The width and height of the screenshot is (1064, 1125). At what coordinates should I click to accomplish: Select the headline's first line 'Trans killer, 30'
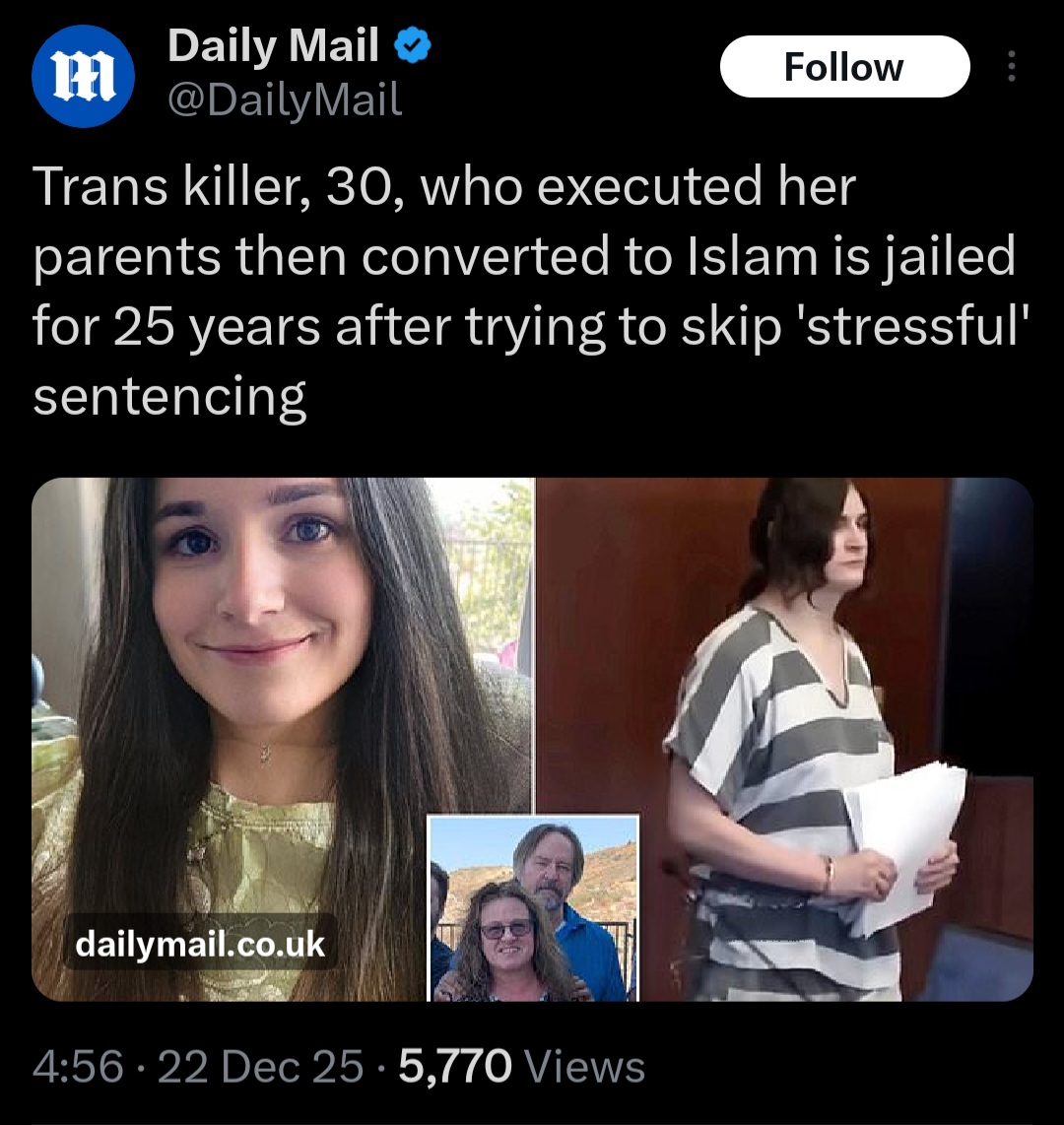[213, 186]
